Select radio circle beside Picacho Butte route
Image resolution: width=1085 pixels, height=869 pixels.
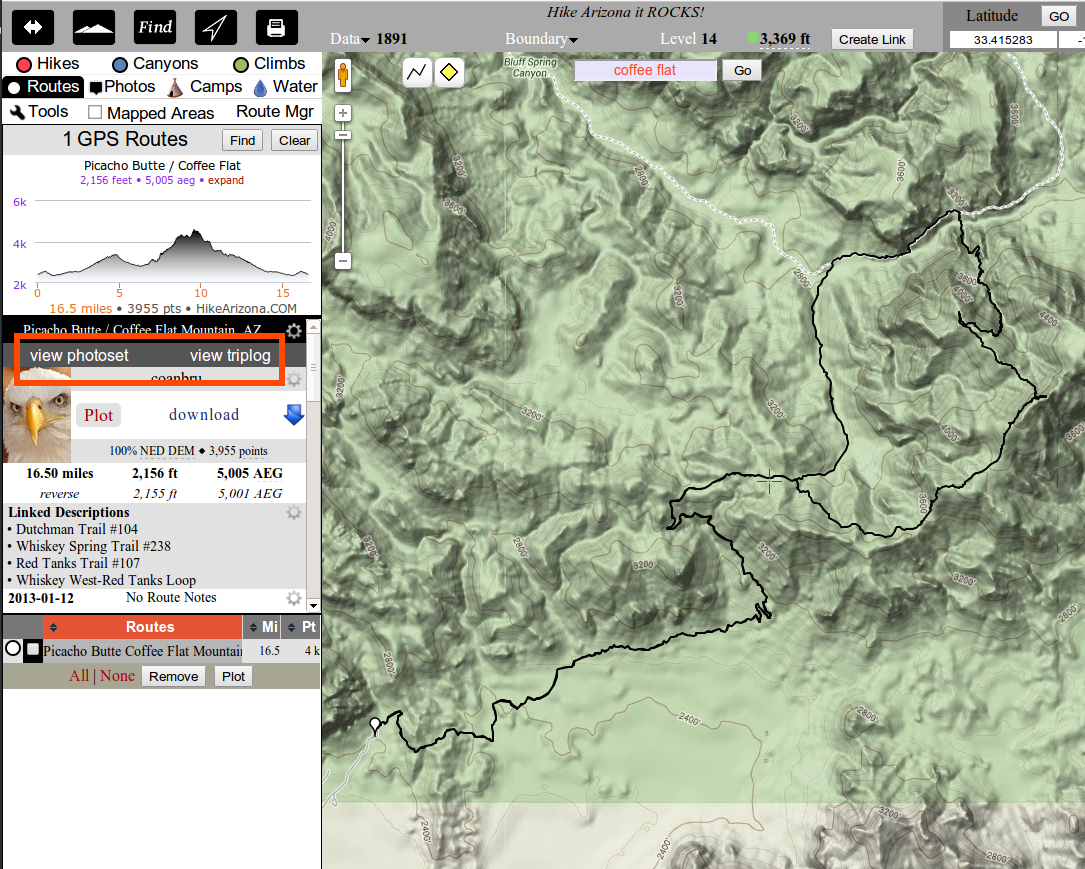pyautogui.click(x=13, y=650)
